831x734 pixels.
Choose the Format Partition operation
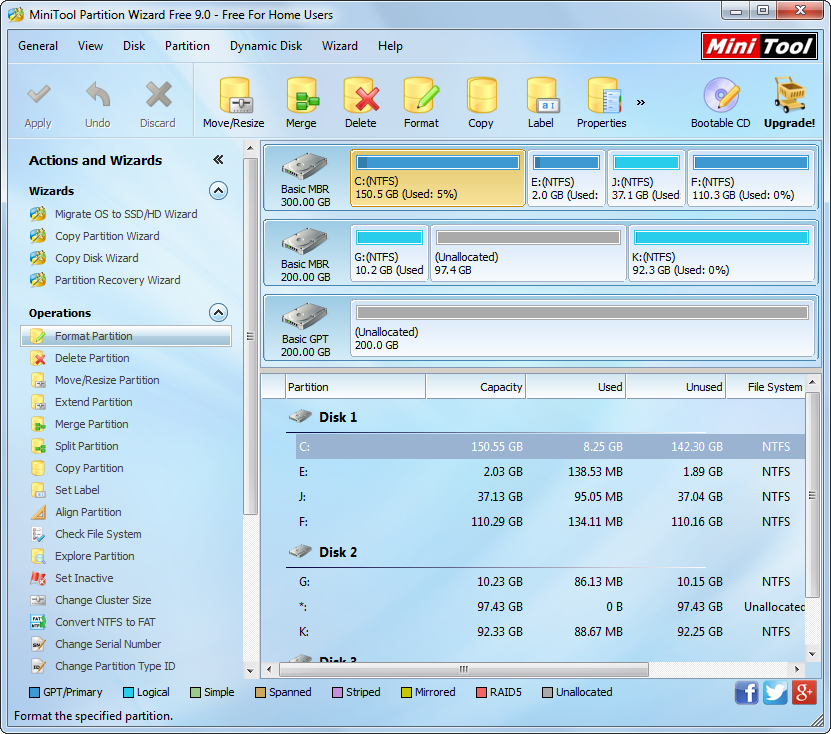pyautogui.click(x=126, y=336)
